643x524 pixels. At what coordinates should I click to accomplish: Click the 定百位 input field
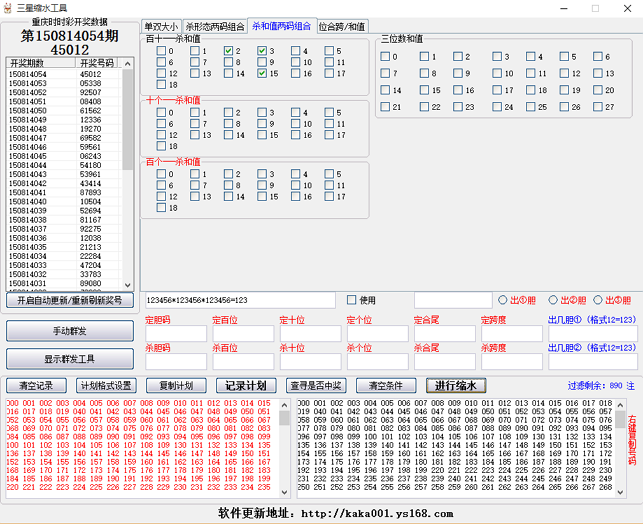tap(243, 334)
